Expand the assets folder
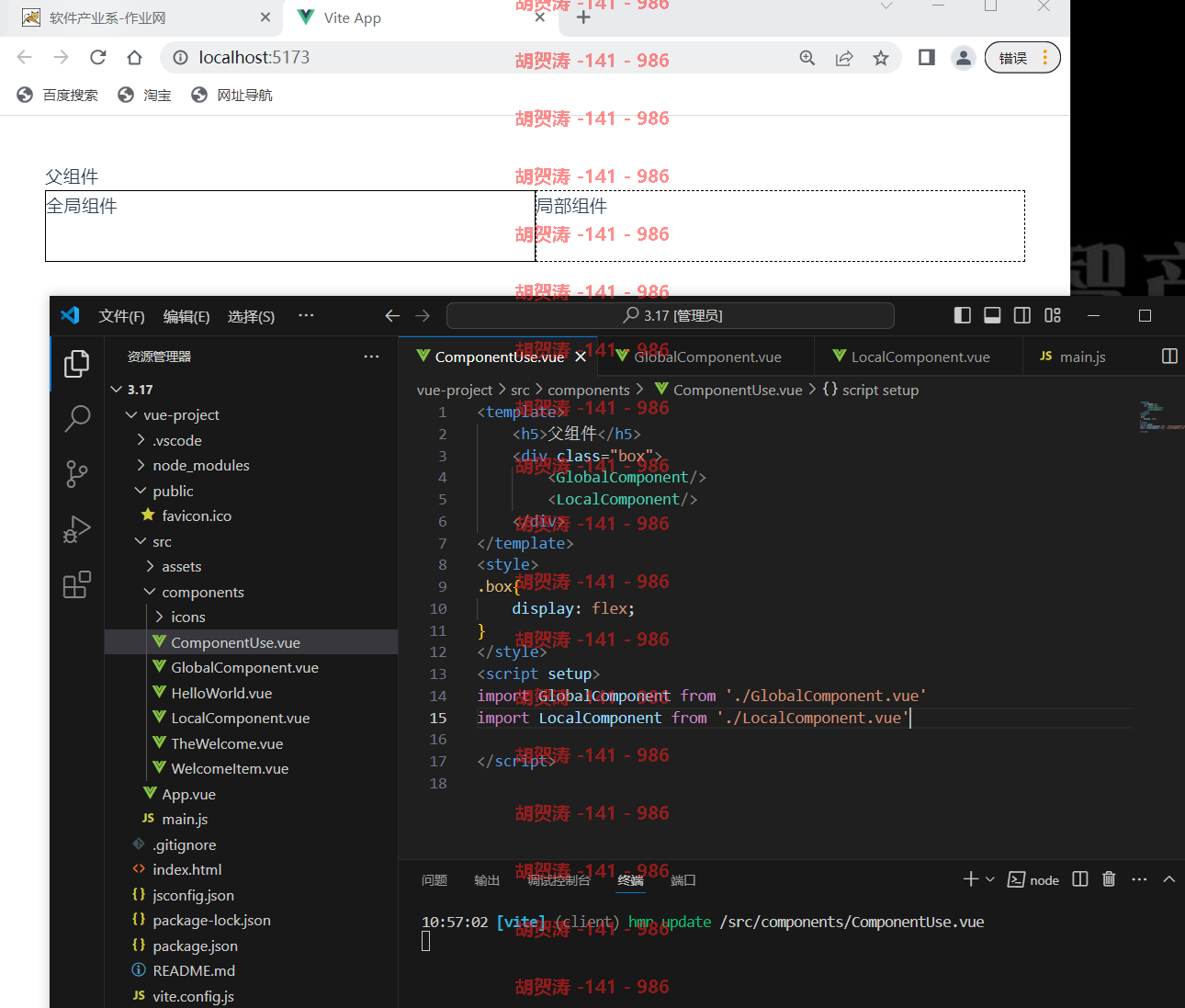Viewport: 1185px width, 1008px height. click(251, 567)
